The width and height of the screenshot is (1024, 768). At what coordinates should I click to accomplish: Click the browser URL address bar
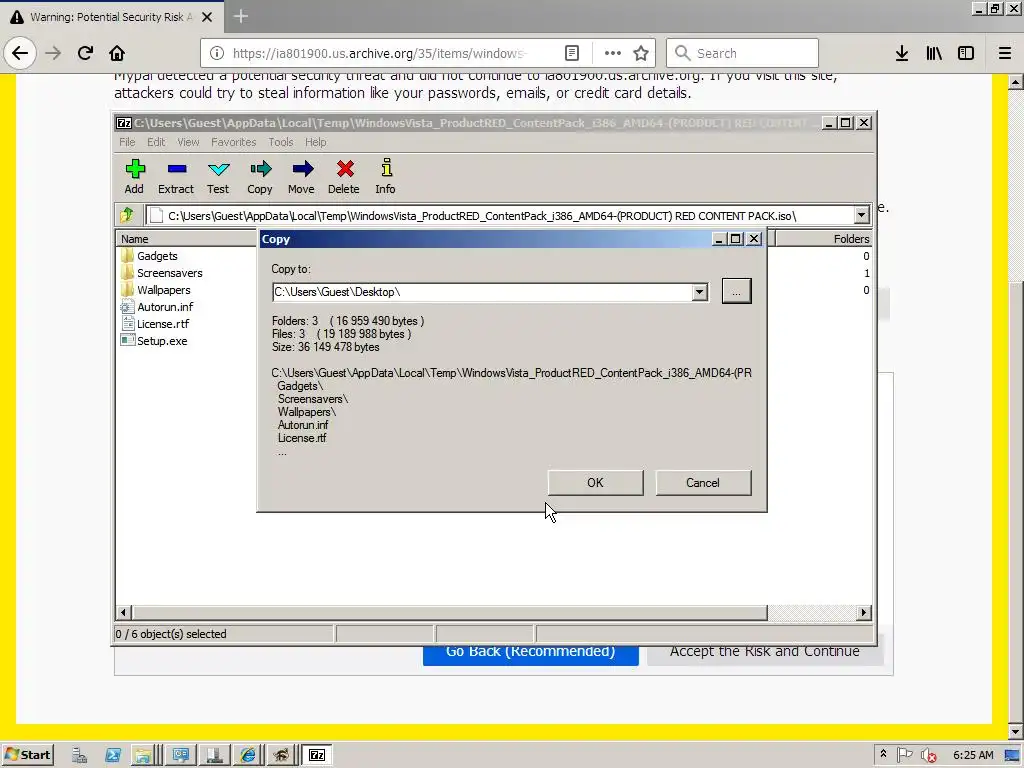(428, 53)
